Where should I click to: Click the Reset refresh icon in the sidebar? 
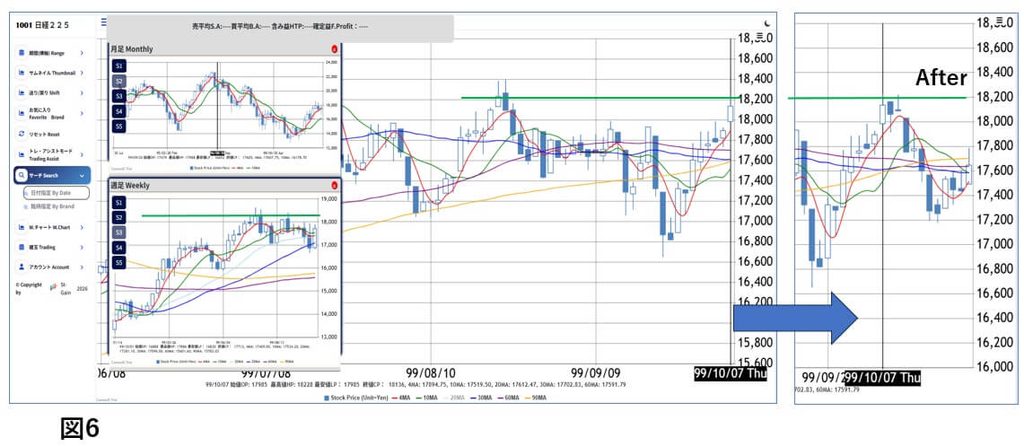pos(22,133)
